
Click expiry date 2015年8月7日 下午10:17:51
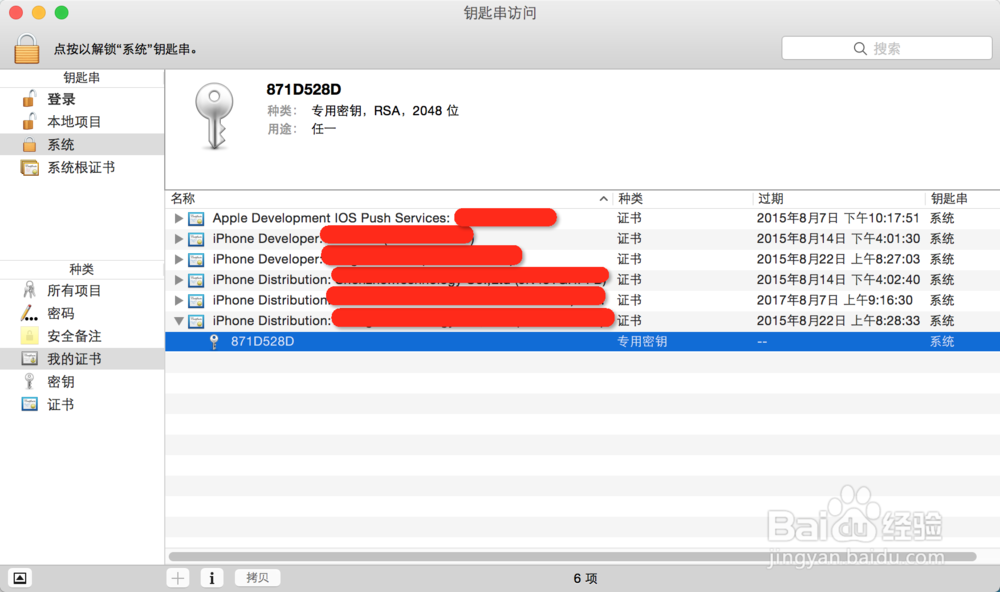[x=838, y=218]
